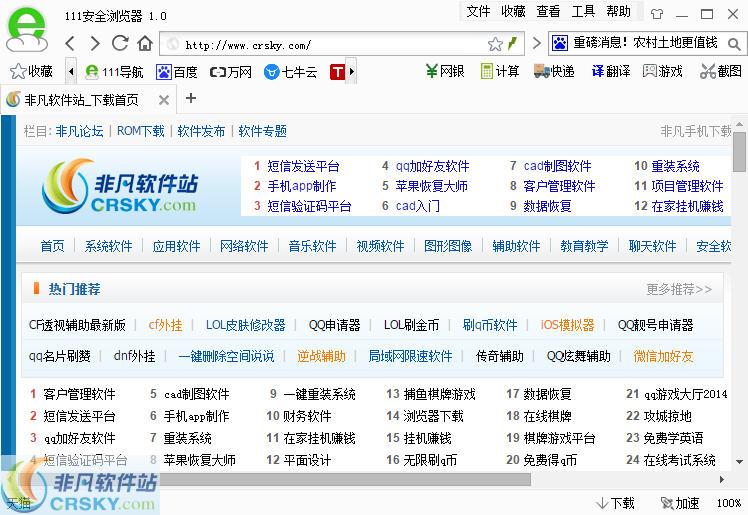Close the 非凡软件站 tab

[164, 100]
